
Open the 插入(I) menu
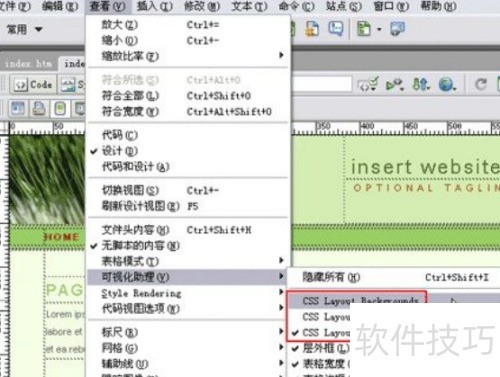coord(154,6)
